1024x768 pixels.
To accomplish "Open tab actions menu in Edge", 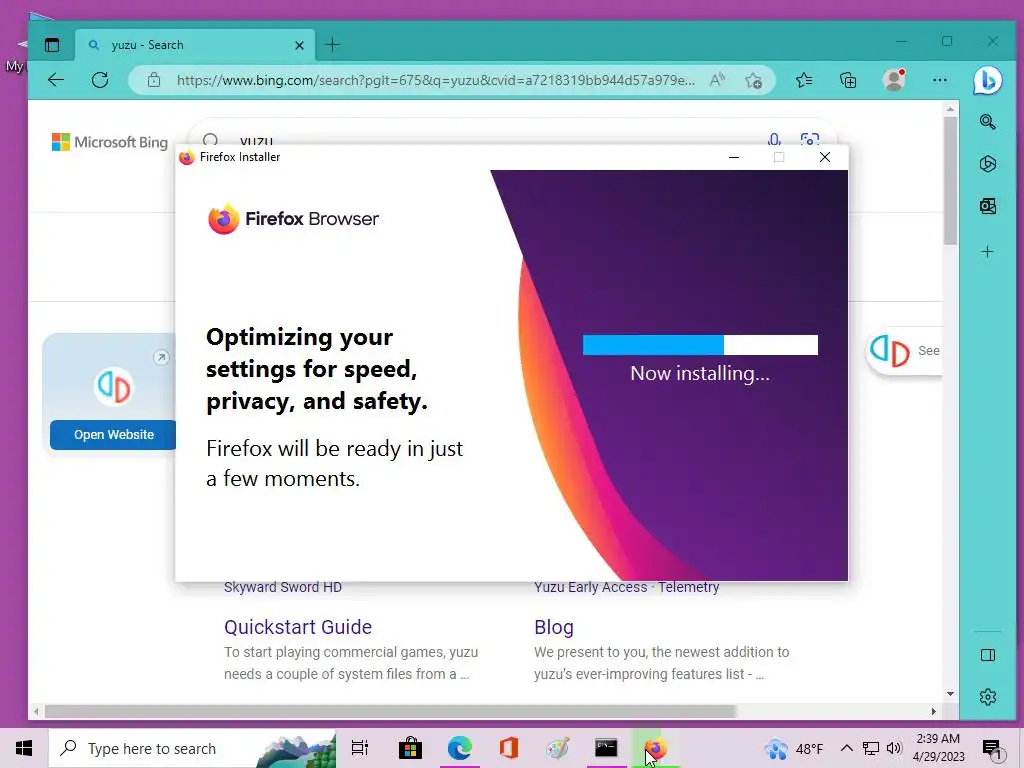I will [x=52, y=45].
